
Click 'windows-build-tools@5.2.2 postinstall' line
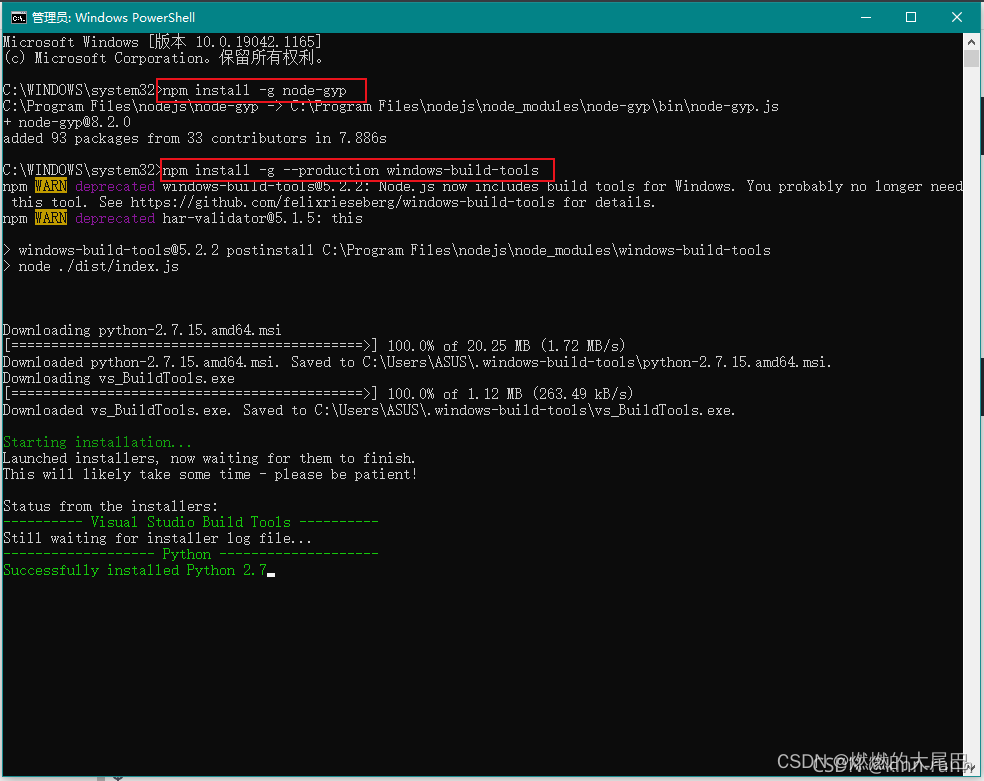pyautogui.click(x=387, y=250)
